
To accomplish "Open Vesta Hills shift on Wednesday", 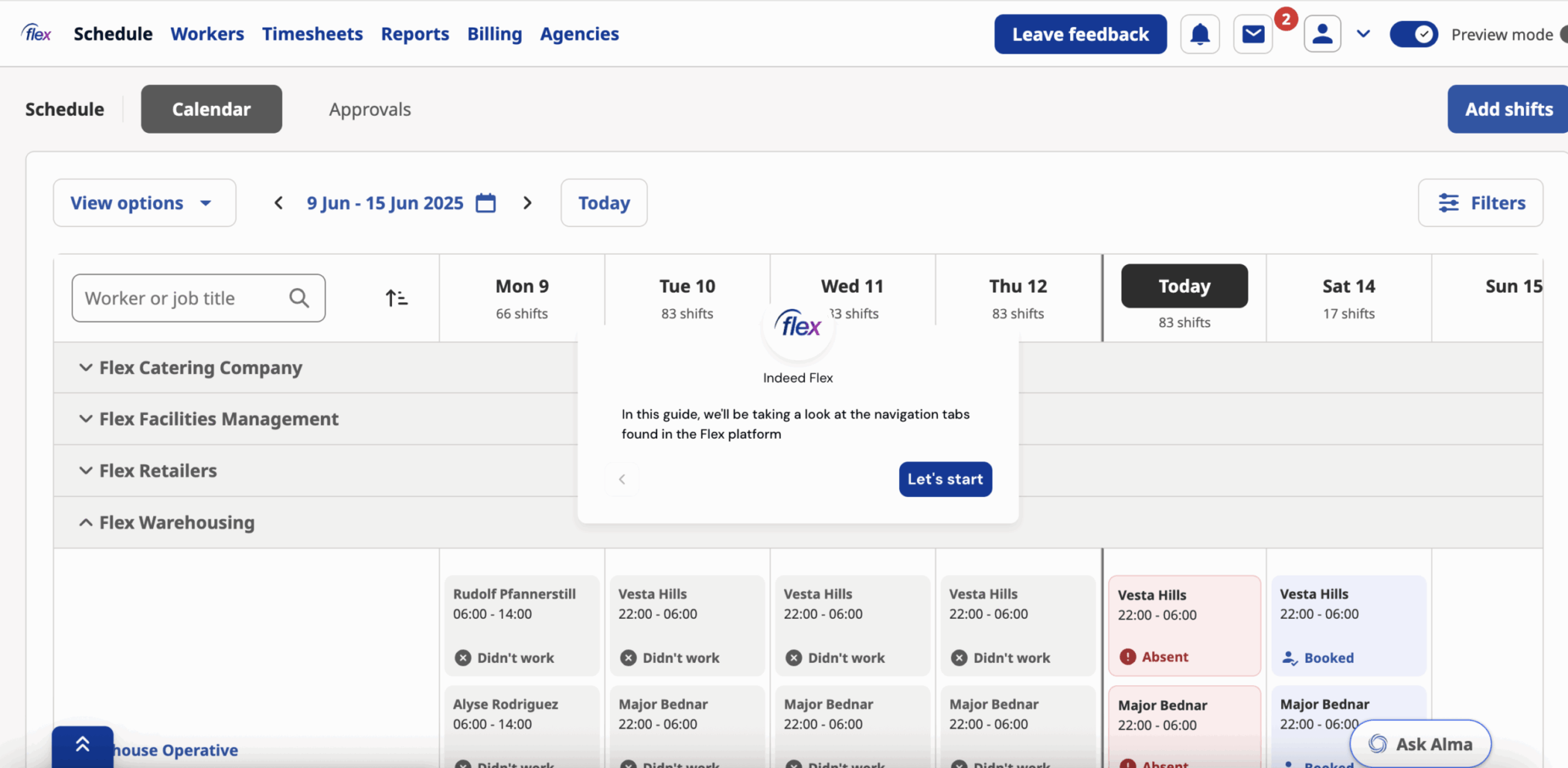I will (853, 625).
